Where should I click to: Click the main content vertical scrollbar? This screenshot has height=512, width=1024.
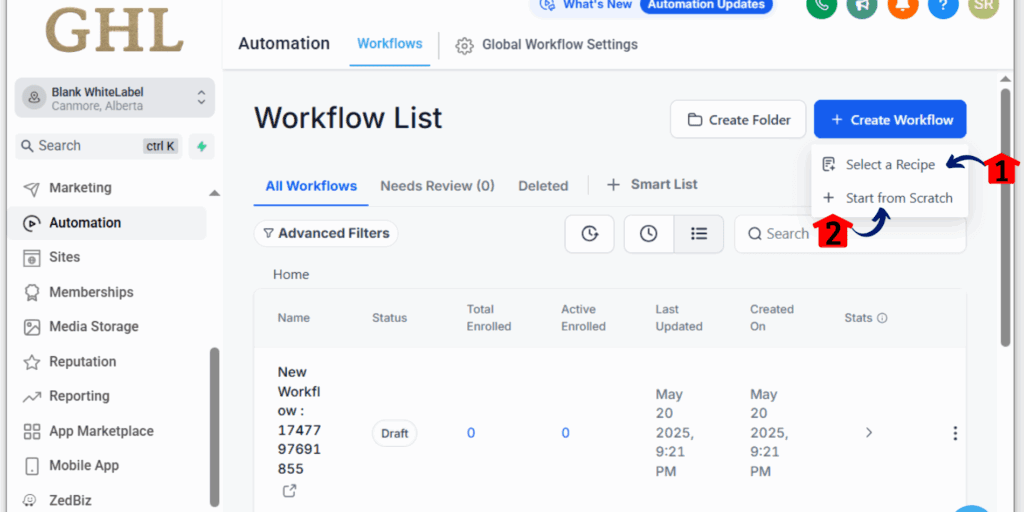click(1006, 217)
